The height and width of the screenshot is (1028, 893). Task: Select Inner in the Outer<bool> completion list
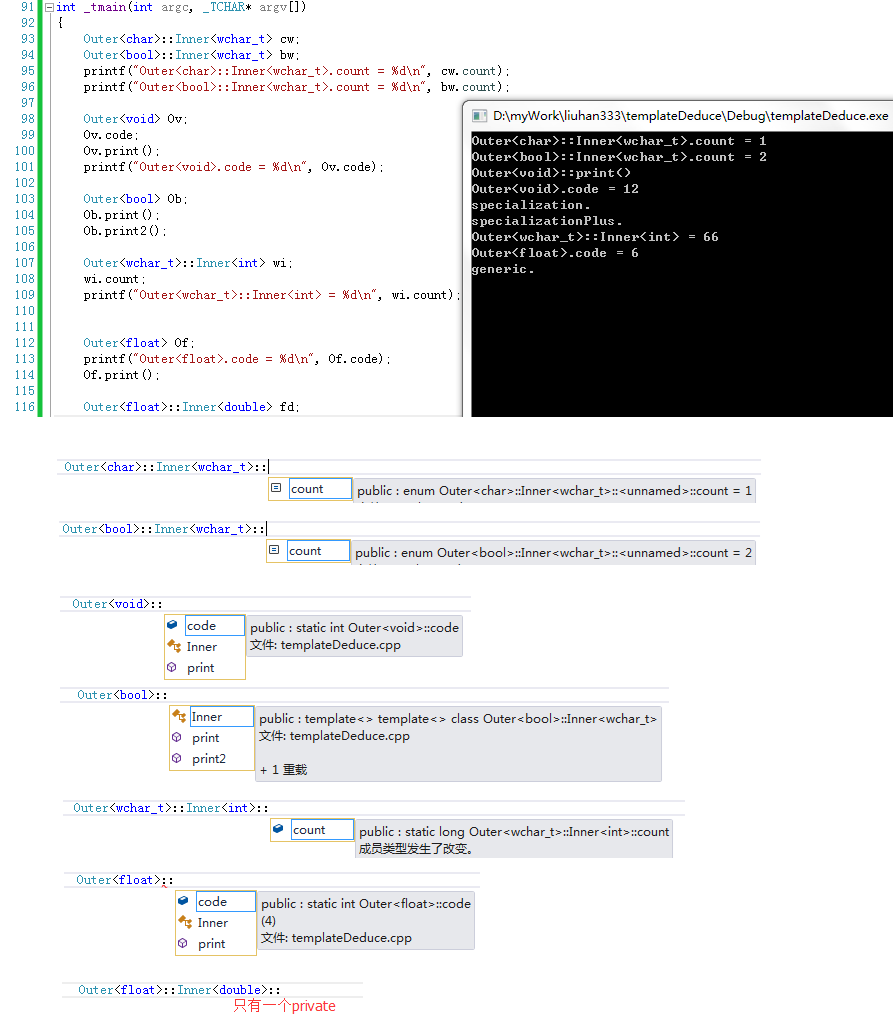tap(222, 717)
